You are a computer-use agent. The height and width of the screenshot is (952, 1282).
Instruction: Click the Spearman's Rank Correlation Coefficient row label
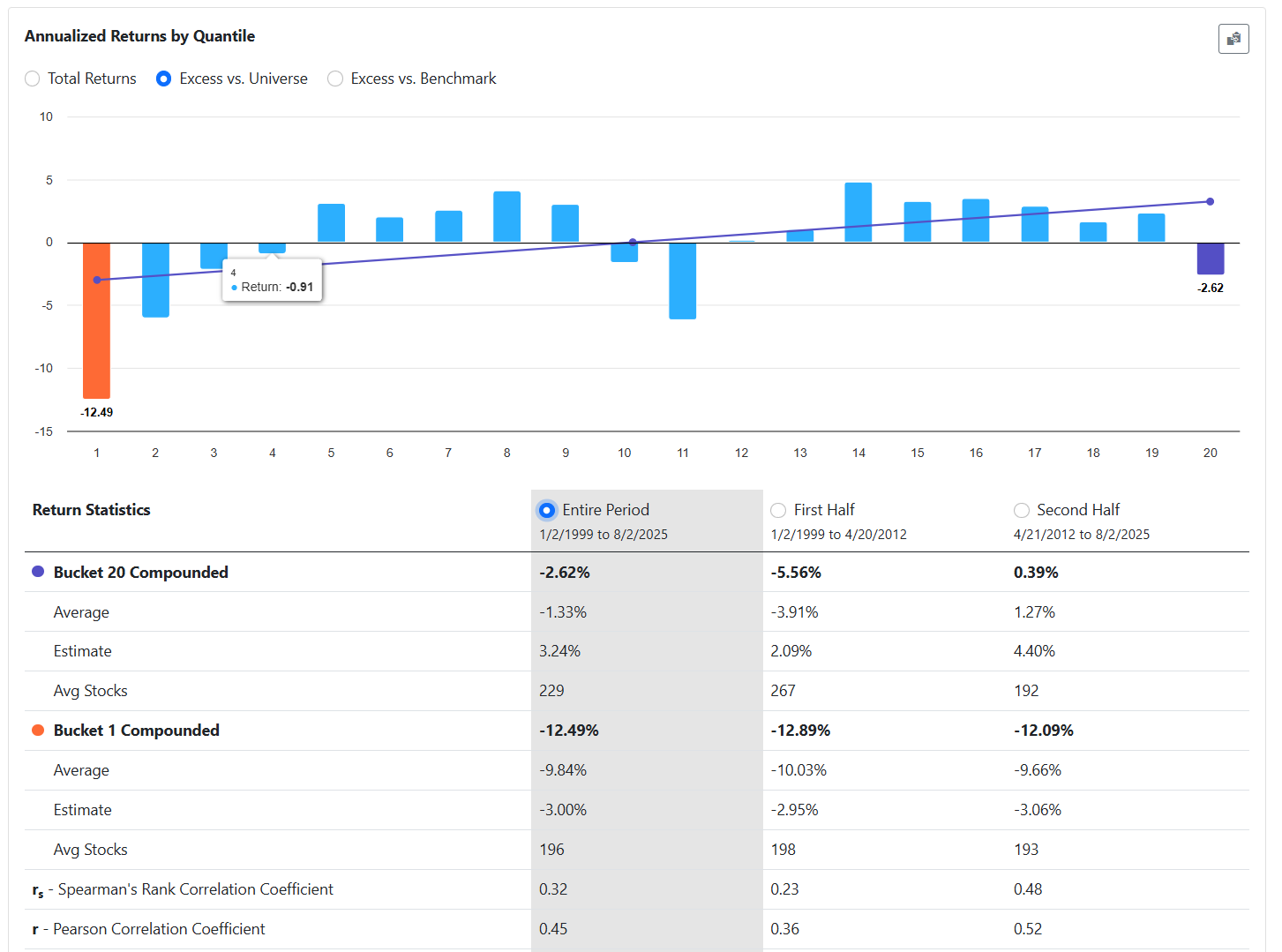coord(194,889)
